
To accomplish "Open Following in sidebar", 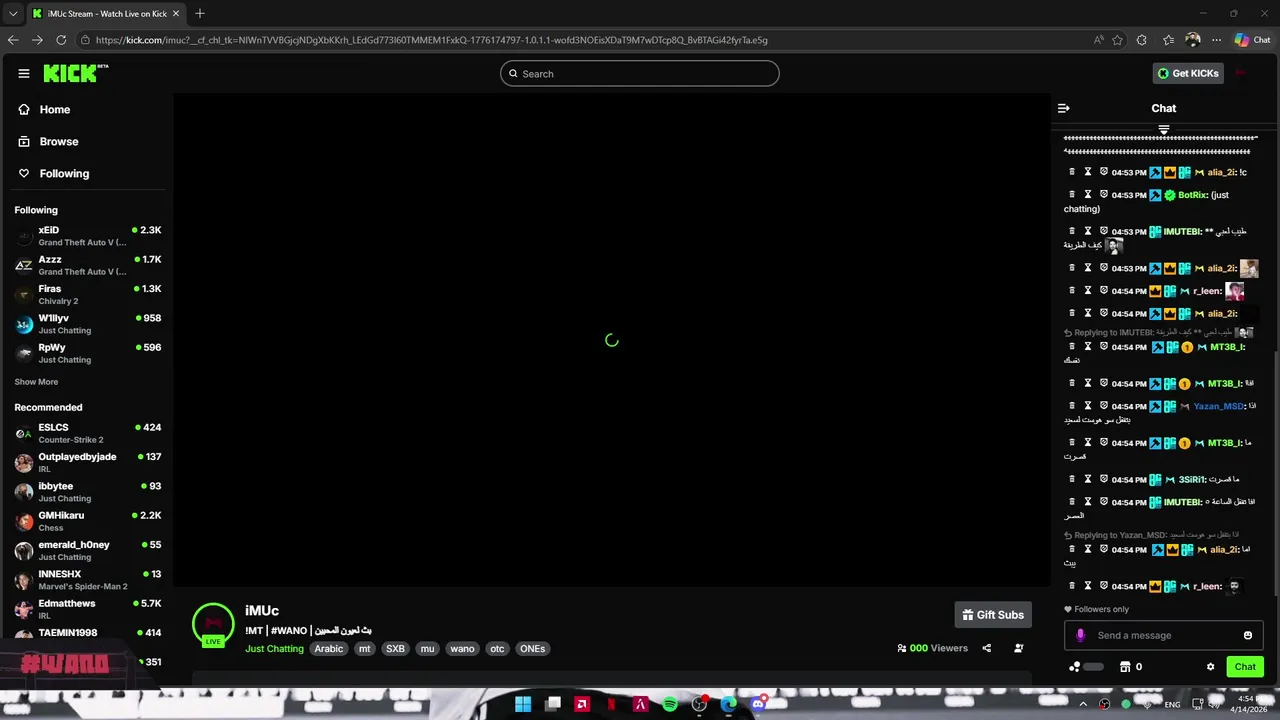I will pos(54,173).
